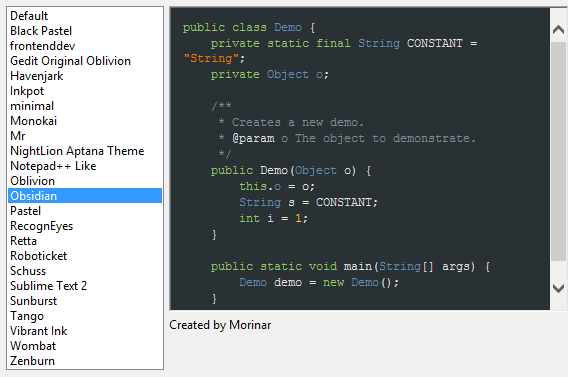
Task: Click 'String s = CONSTANT;' line
Action: tap(308, 202)
